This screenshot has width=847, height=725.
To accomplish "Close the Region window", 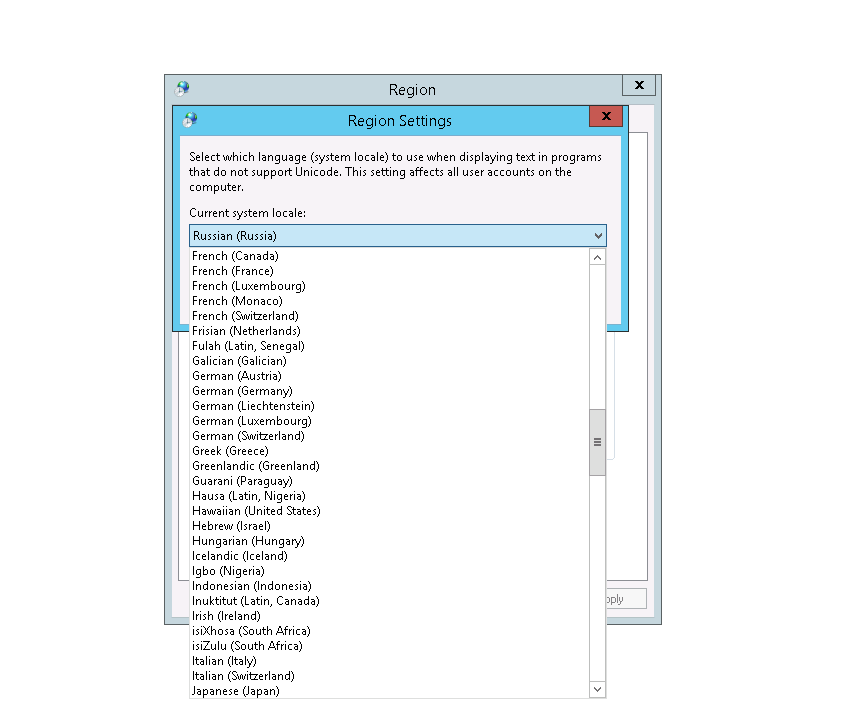I will [x=639, y=85].
